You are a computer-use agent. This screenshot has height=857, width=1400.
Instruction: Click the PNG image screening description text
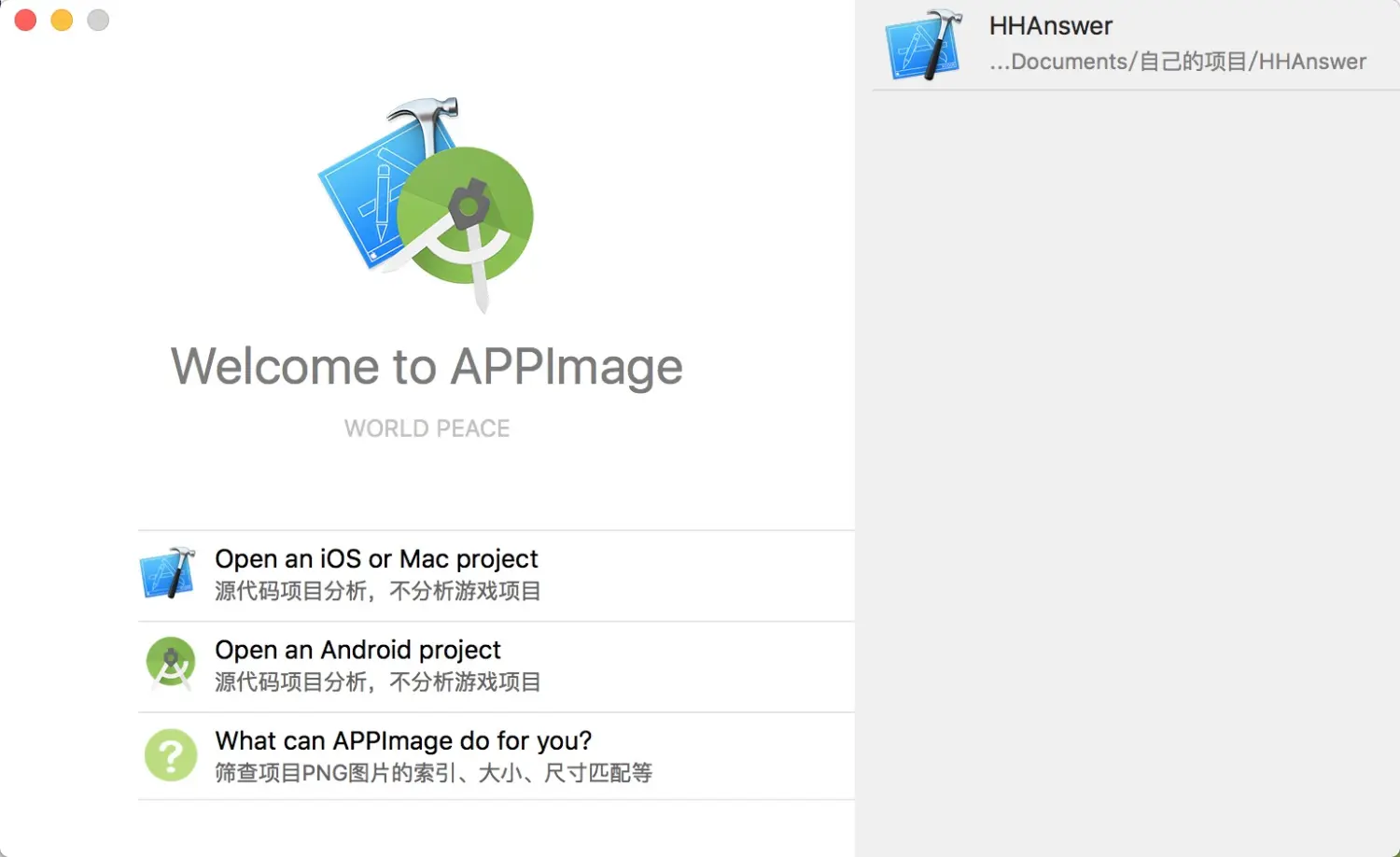point(434,773)
